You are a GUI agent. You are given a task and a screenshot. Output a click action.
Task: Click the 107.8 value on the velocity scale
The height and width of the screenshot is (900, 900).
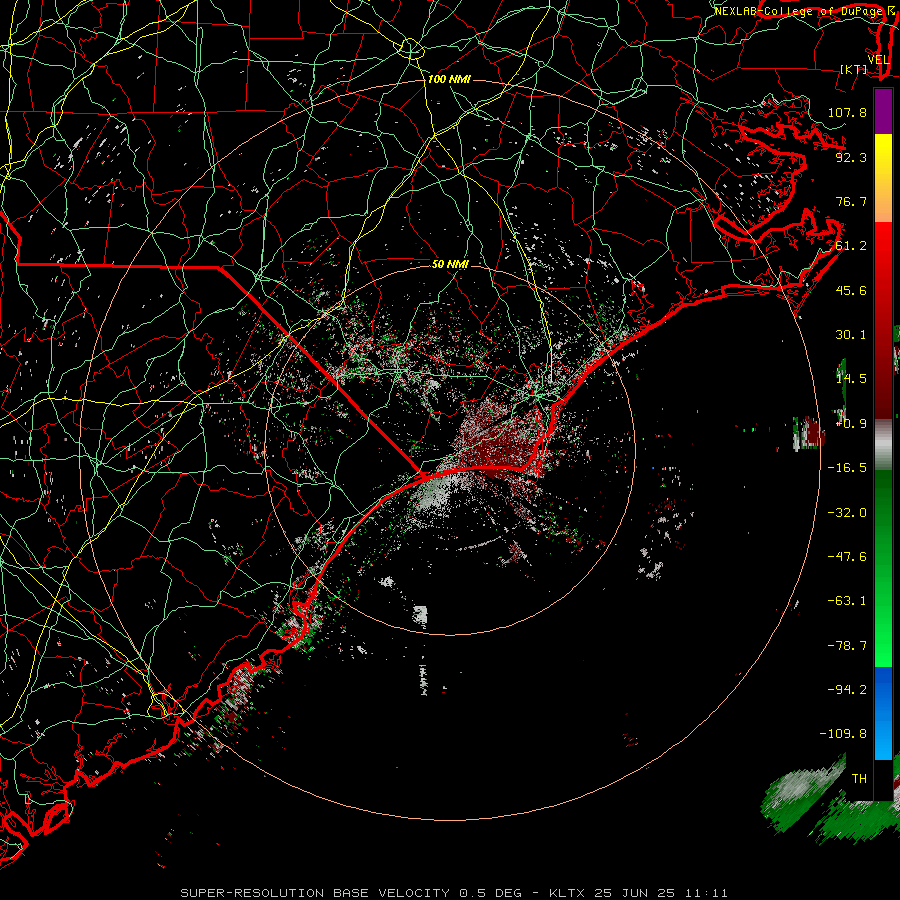coord(847,112)
